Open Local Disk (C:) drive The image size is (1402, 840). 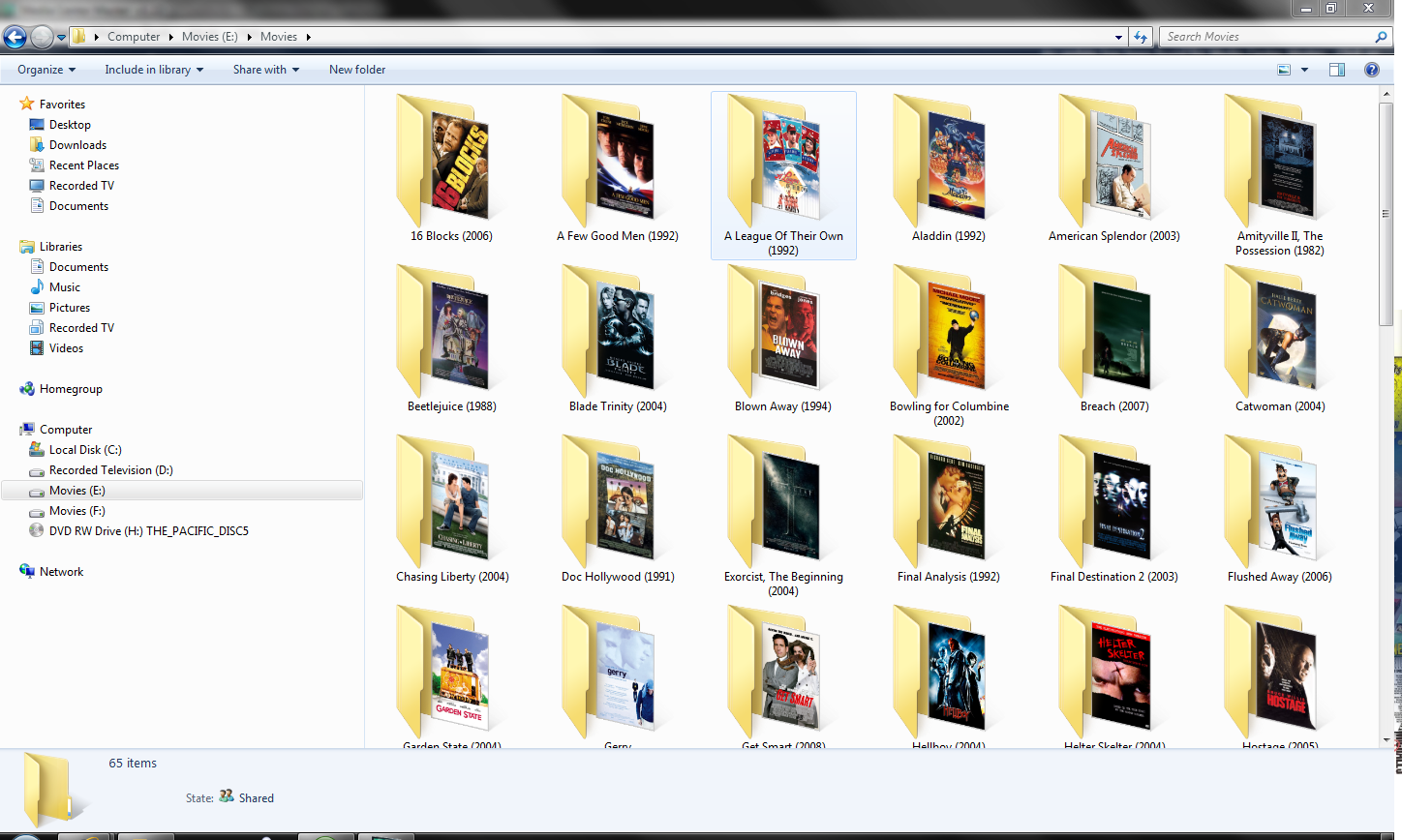click(x=85, y=450)
